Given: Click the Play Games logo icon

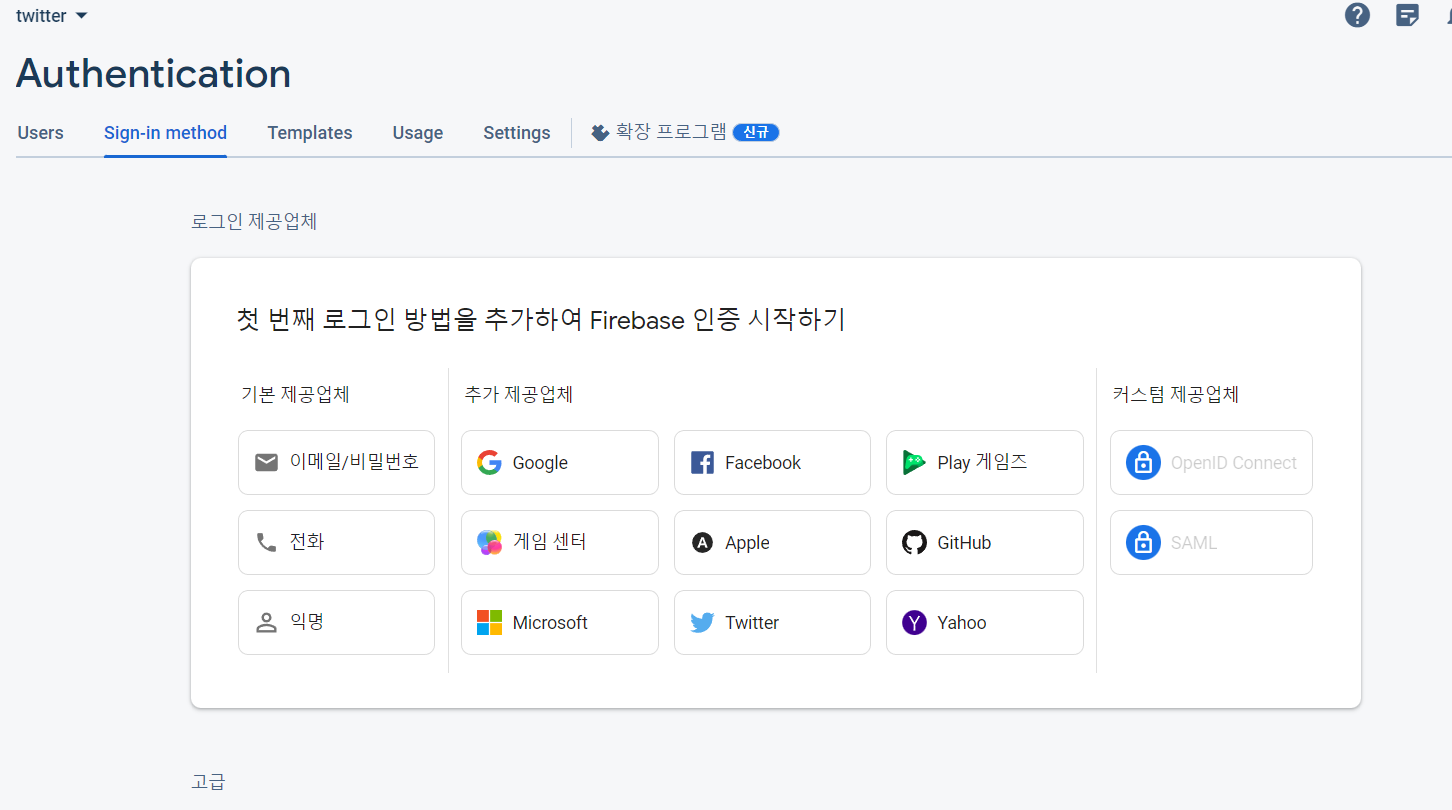Looking at the screenshot, I should coord(914,462).
